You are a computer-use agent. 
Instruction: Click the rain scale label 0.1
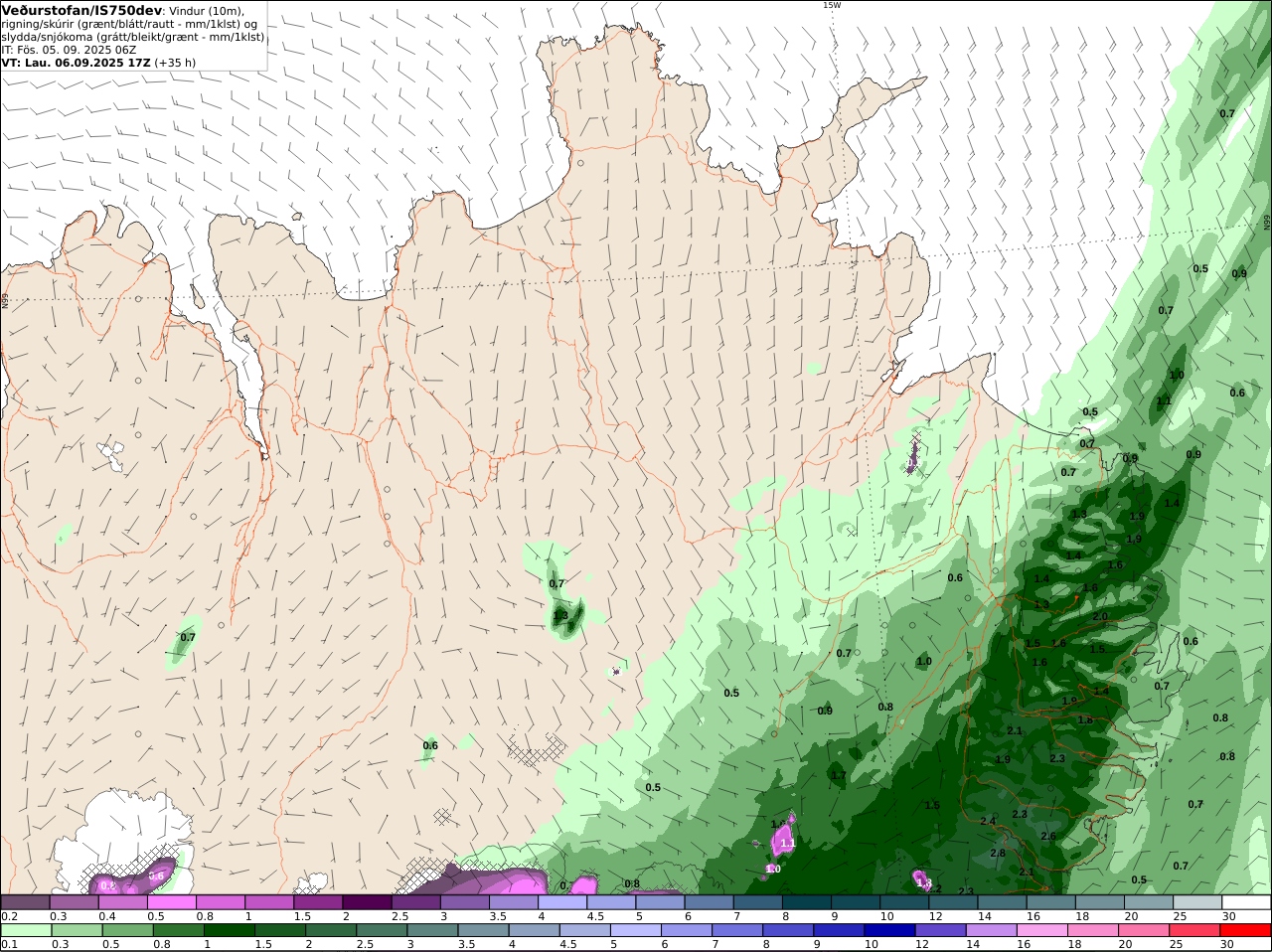[x=8, y=945]
